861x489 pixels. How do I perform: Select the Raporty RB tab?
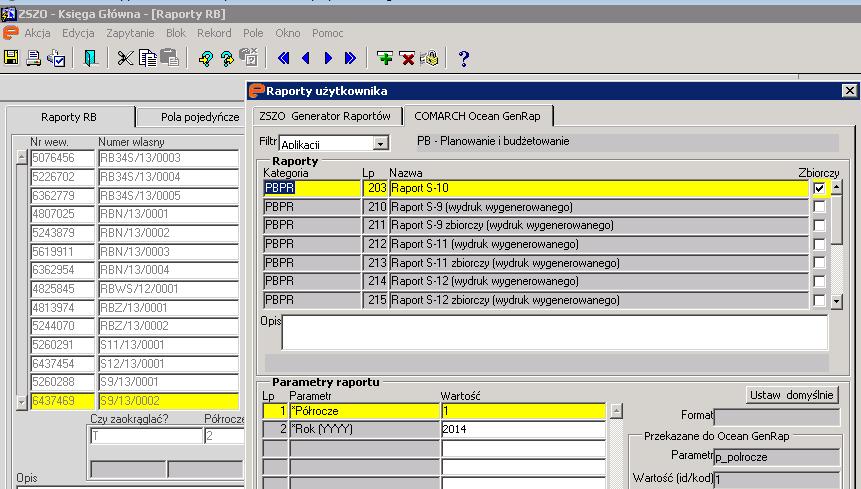[69, 117]
